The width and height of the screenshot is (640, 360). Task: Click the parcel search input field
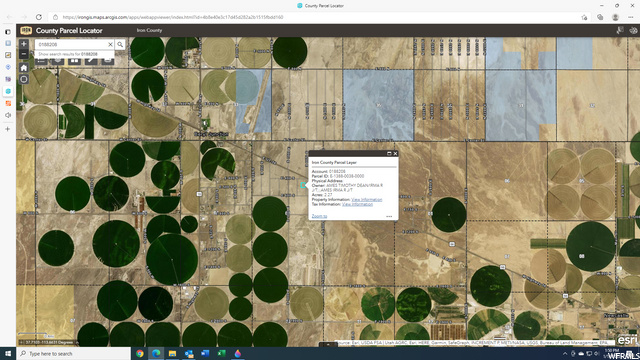pyautogui.click(x=71, y=44)
